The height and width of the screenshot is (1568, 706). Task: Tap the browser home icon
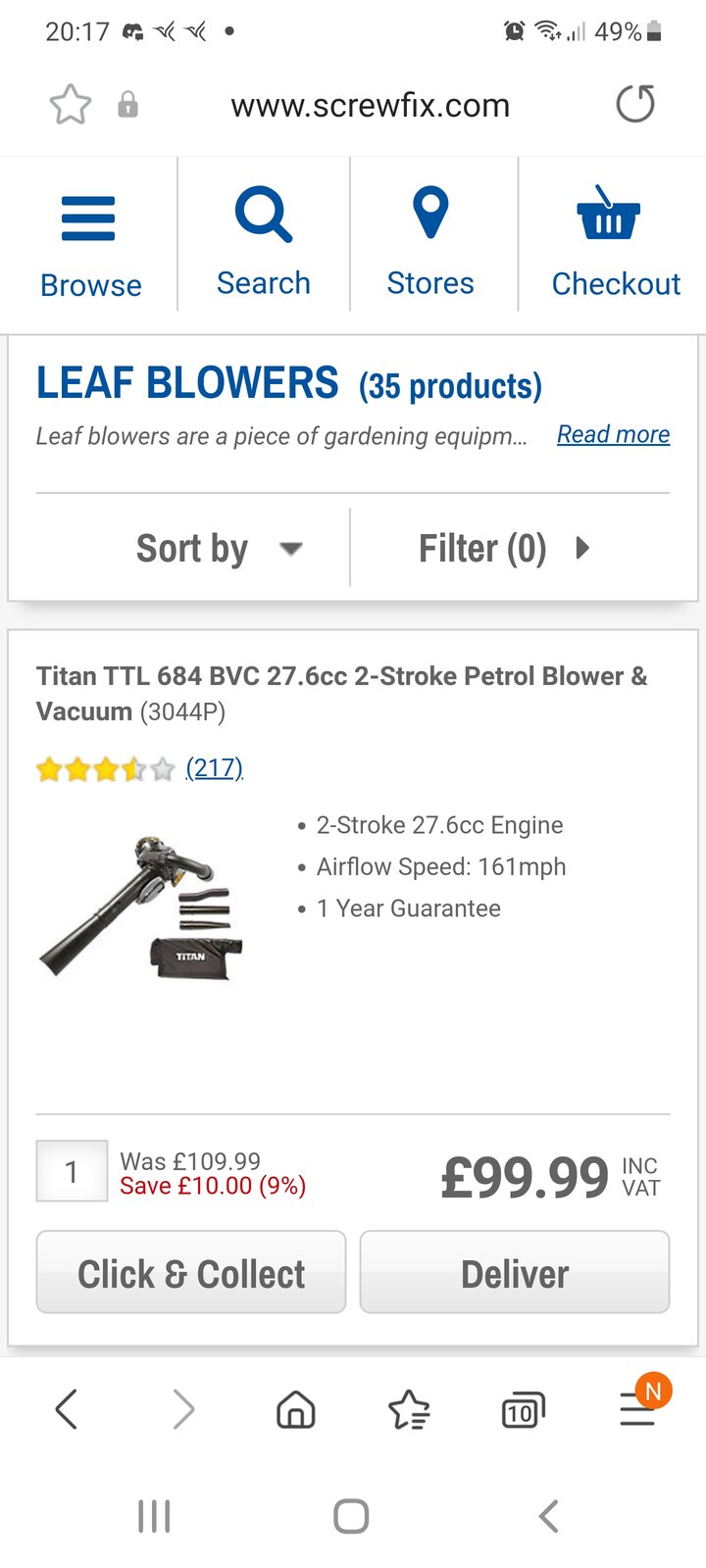tap(295, 1411)
